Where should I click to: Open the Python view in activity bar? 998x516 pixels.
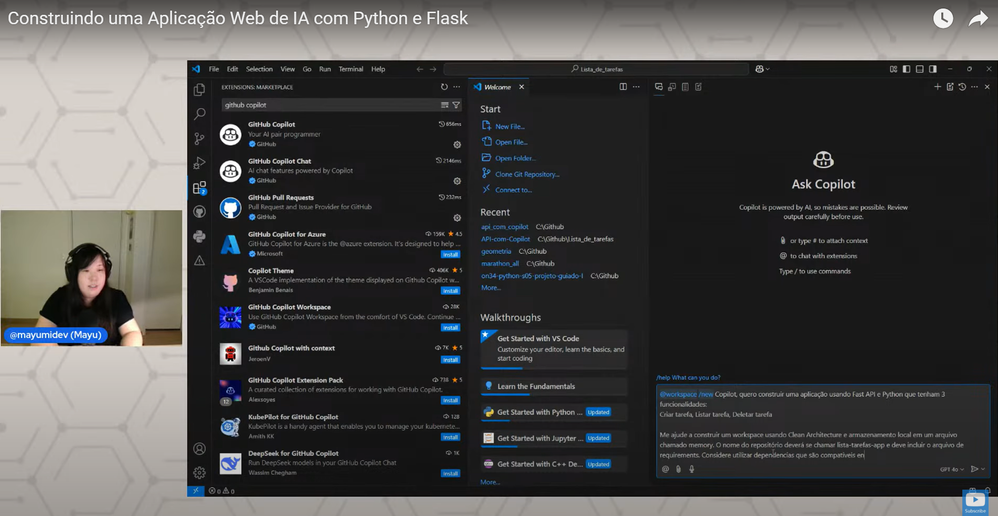[199, 236]
